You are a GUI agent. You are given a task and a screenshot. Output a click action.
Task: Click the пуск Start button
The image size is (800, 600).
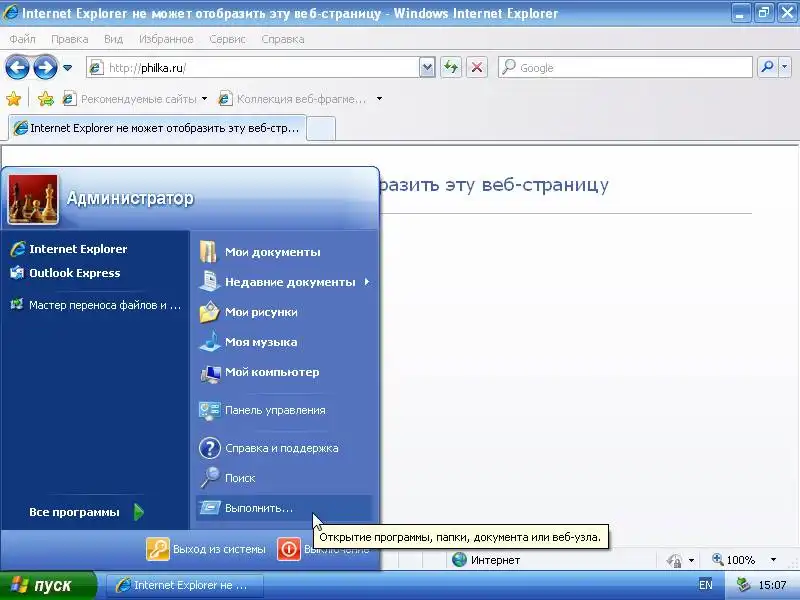(48, 585)
